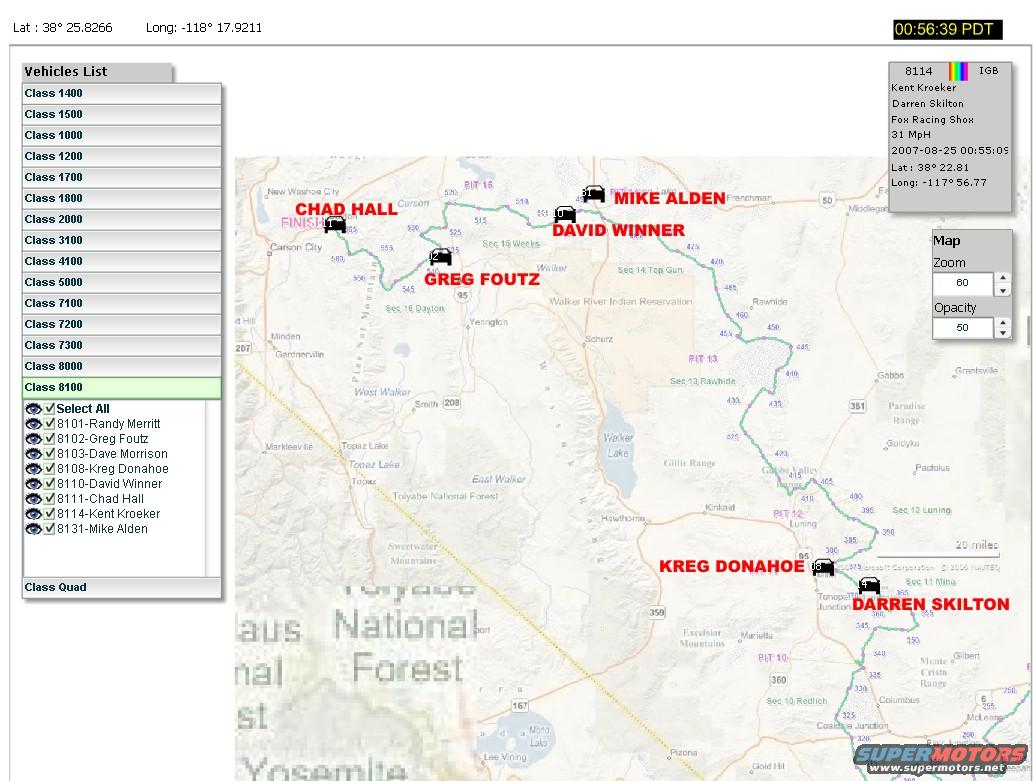
Task: Click Greg Foutz's truck marker on map
Action: coord(441,258)
